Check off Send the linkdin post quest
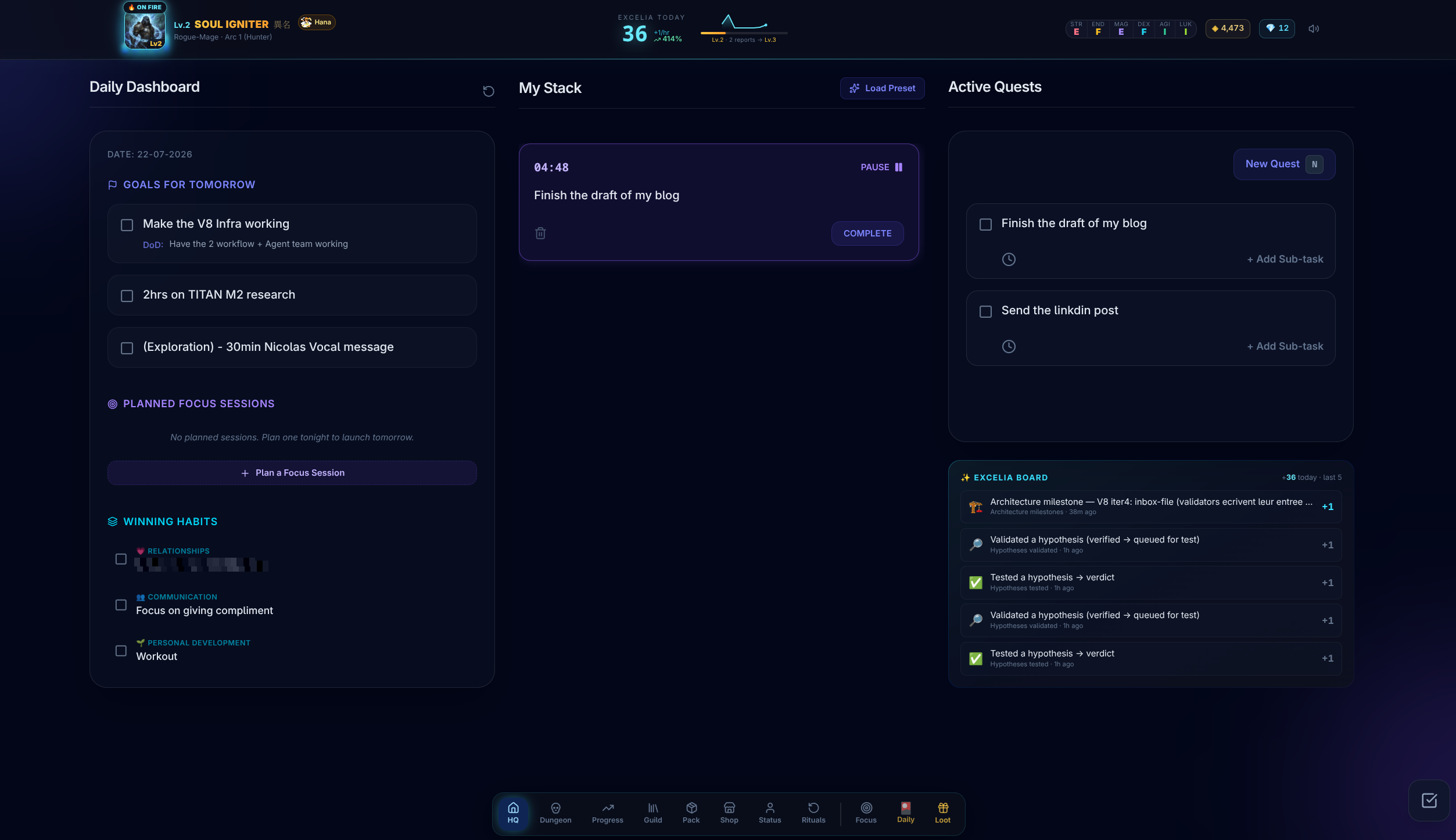This screenshot has width=1456, height=840. (985, 311)
